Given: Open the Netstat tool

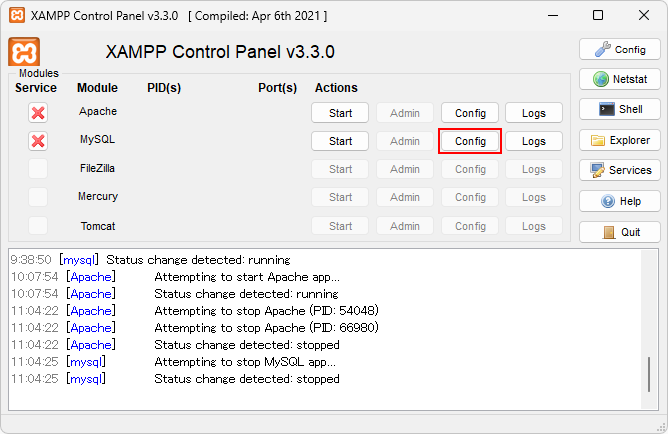Looking at the screenshot, I should [x=620, y=79].
